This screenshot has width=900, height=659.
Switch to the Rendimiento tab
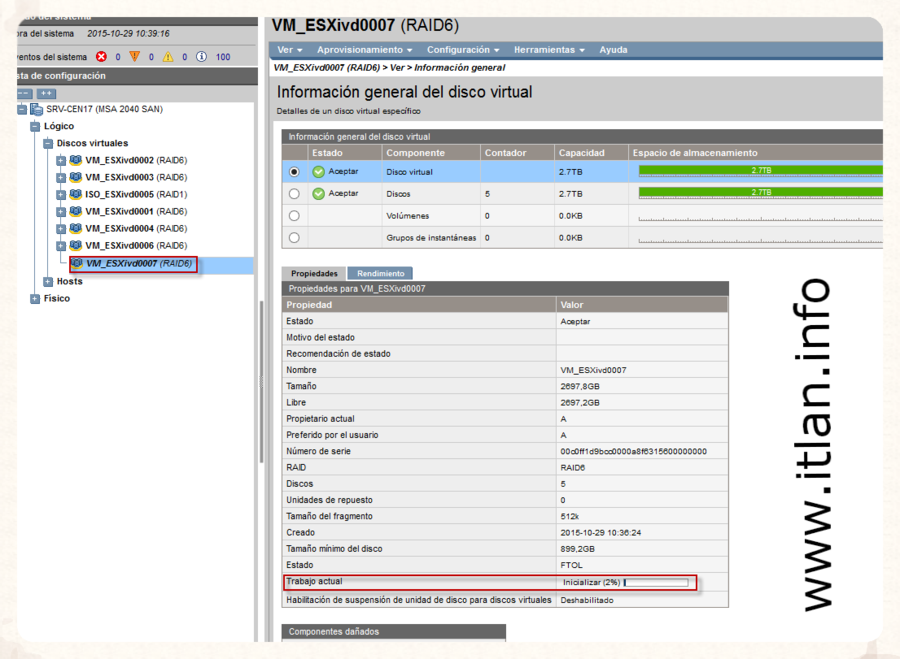380,273
